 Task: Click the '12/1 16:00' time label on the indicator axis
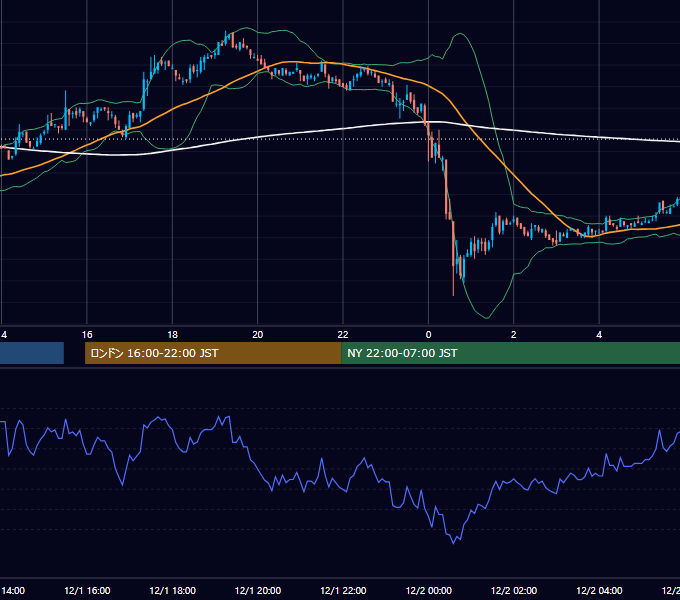pyautogui.click(x=87, y=590)
